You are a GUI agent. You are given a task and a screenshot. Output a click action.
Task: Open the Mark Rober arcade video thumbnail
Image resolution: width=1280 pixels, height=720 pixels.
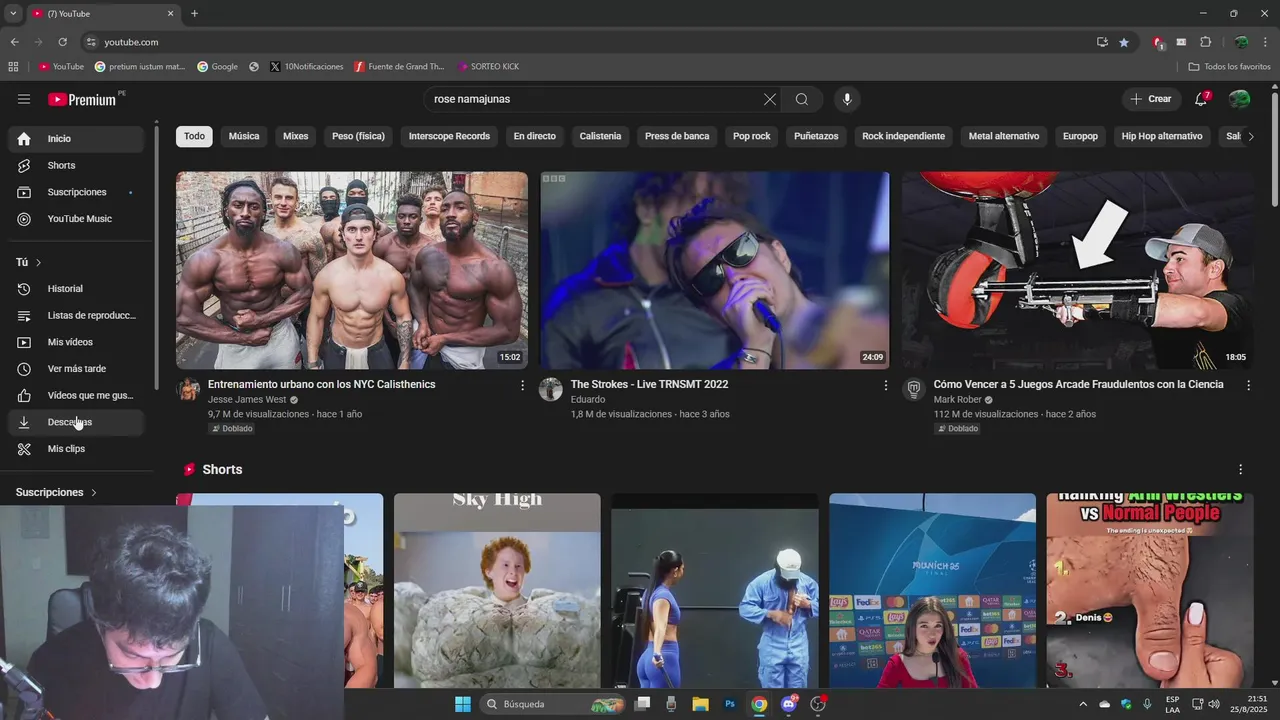click(1077, 270)
